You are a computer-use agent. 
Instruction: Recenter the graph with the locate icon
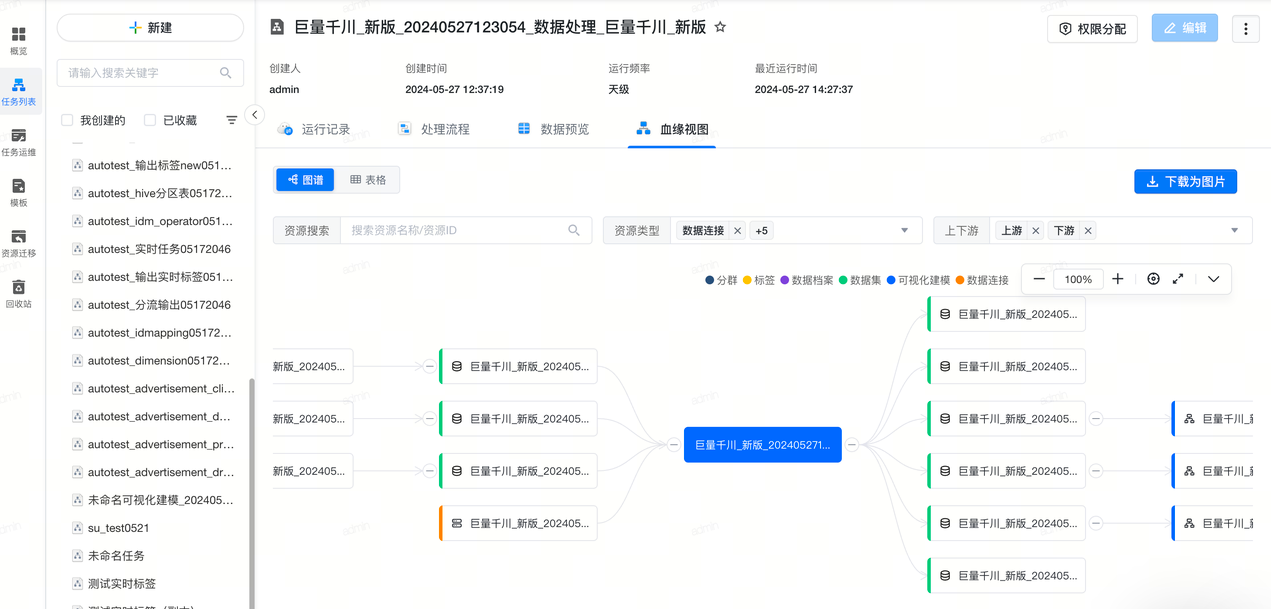coord(1153,279)
